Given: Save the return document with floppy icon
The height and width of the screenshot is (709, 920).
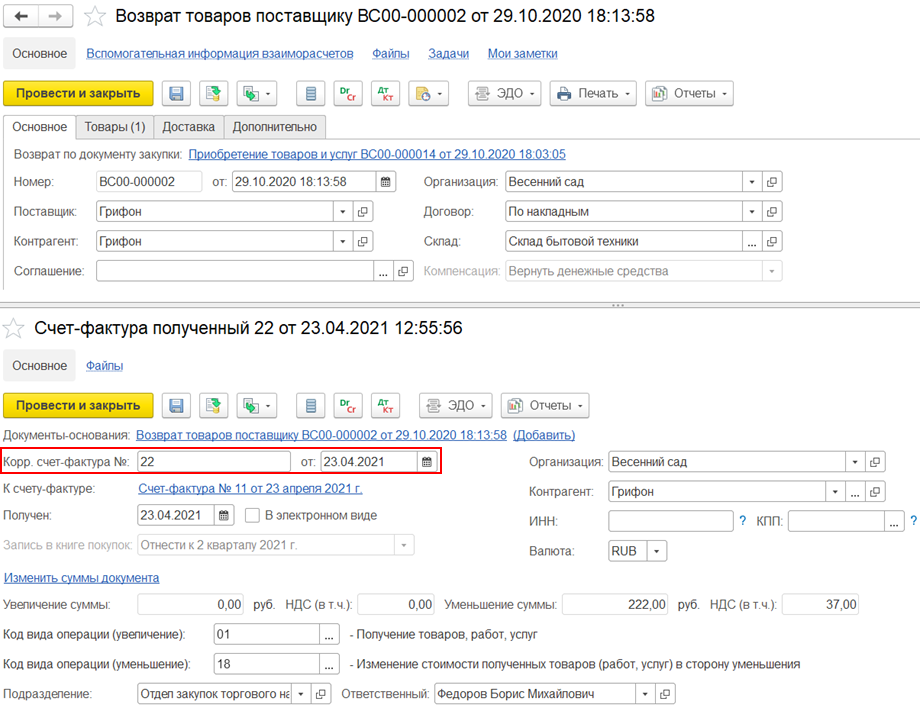Looking at the screenshot, I should coord(176,93).
